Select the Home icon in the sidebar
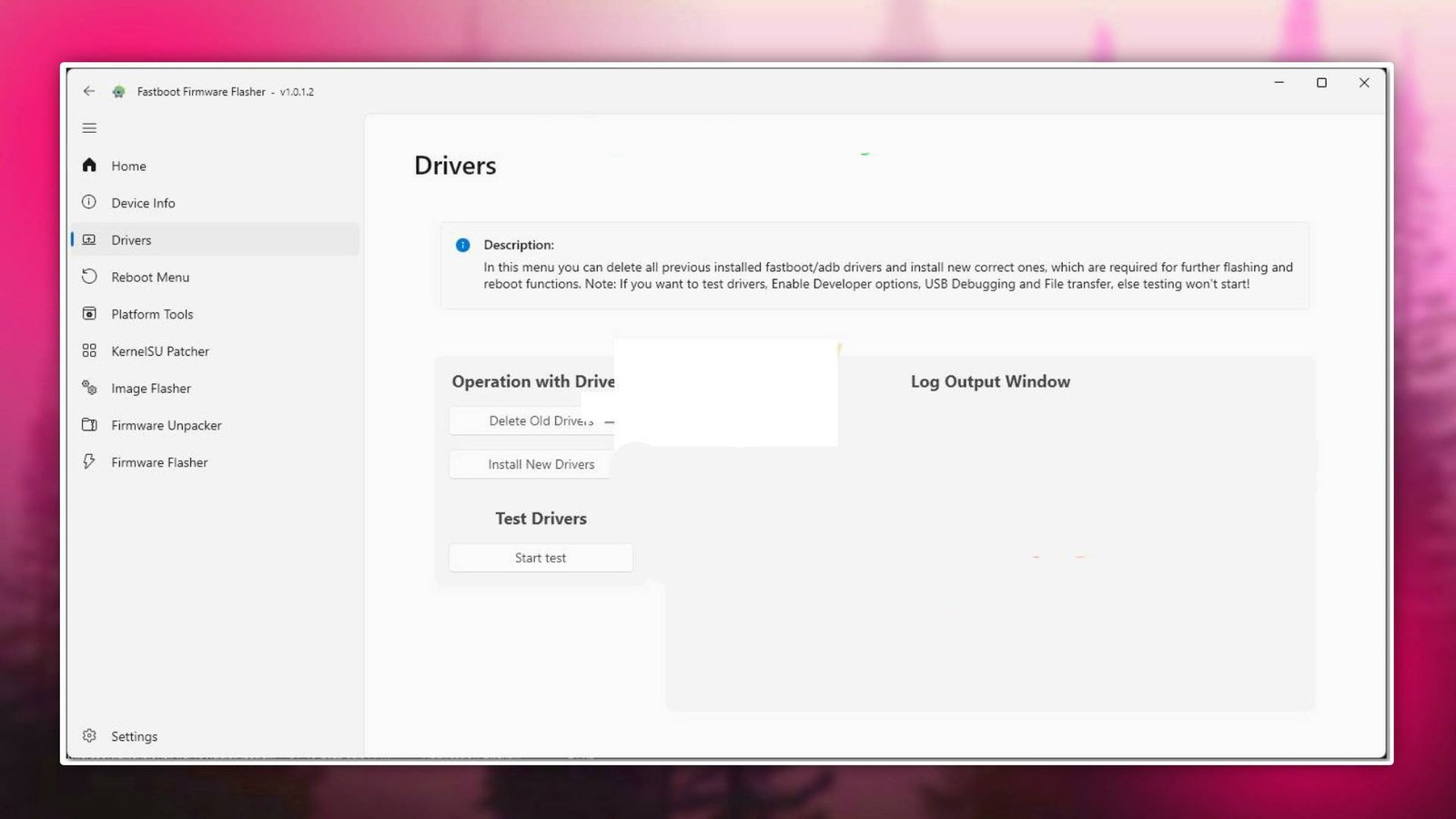1456x819 pixels. click(x=89, y=166)
